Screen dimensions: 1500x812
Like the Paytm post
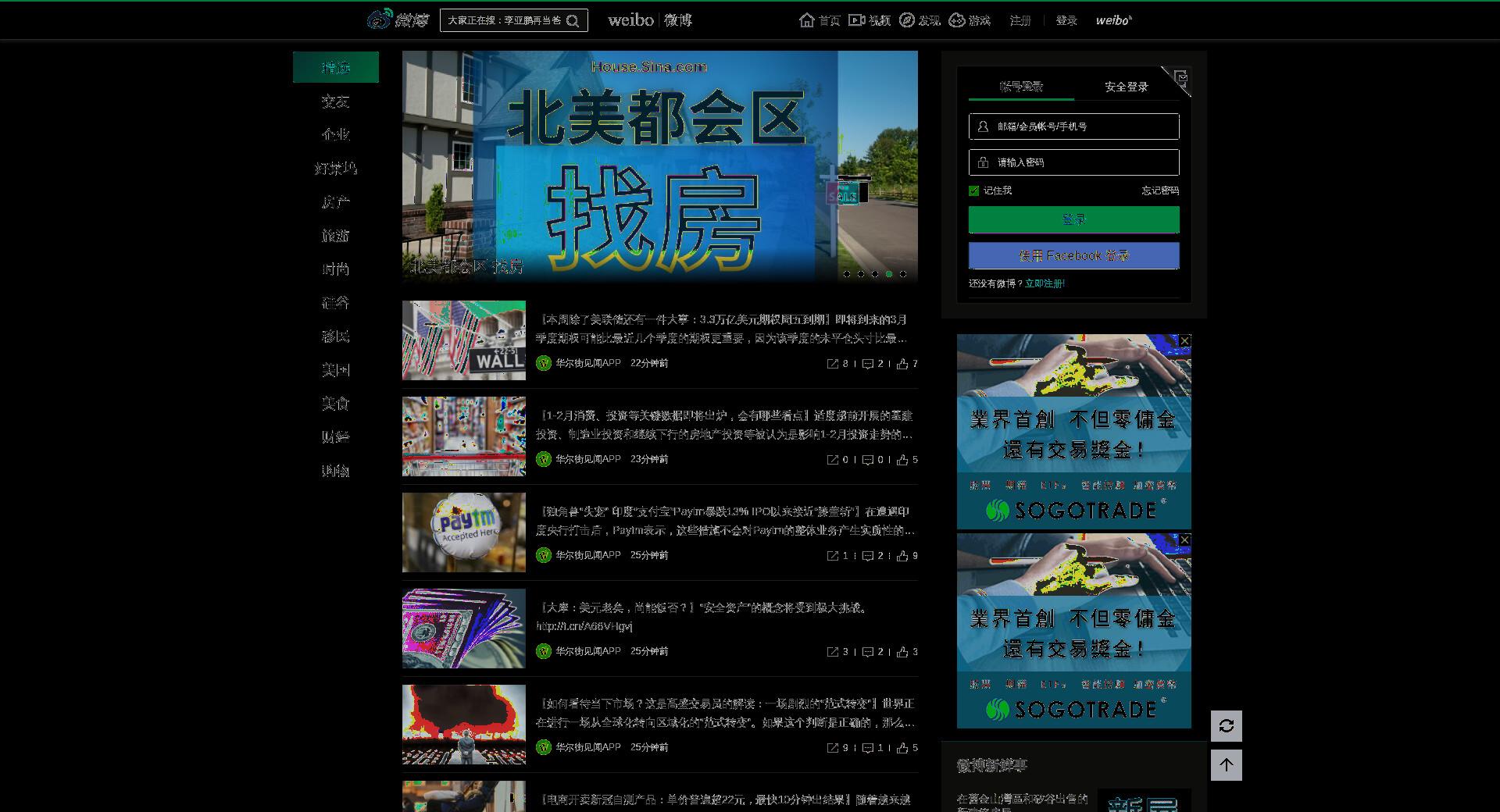tap(902, 556)
